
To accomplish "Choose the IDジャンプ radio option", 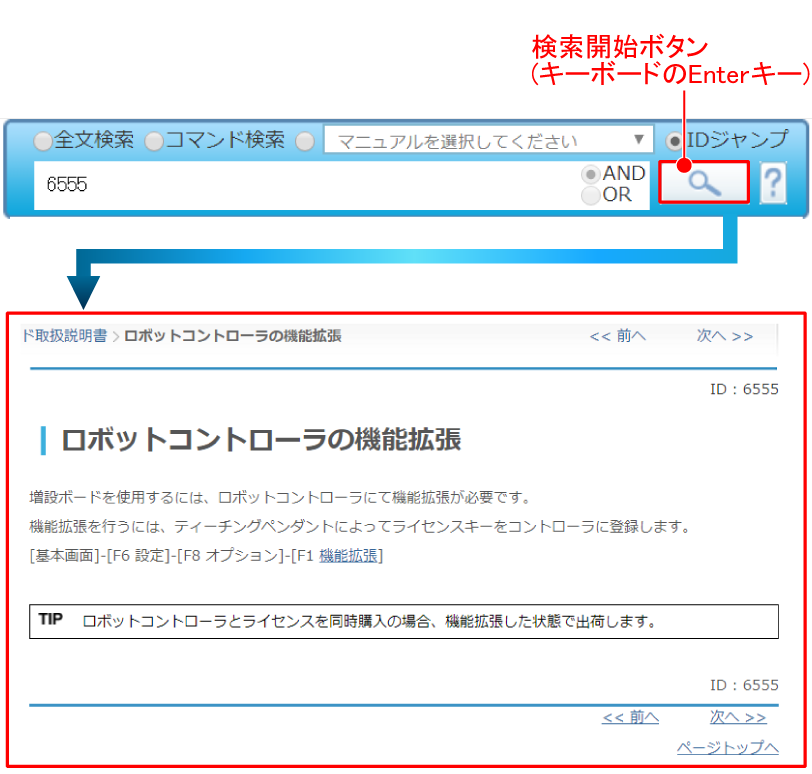I will (676, 141).
